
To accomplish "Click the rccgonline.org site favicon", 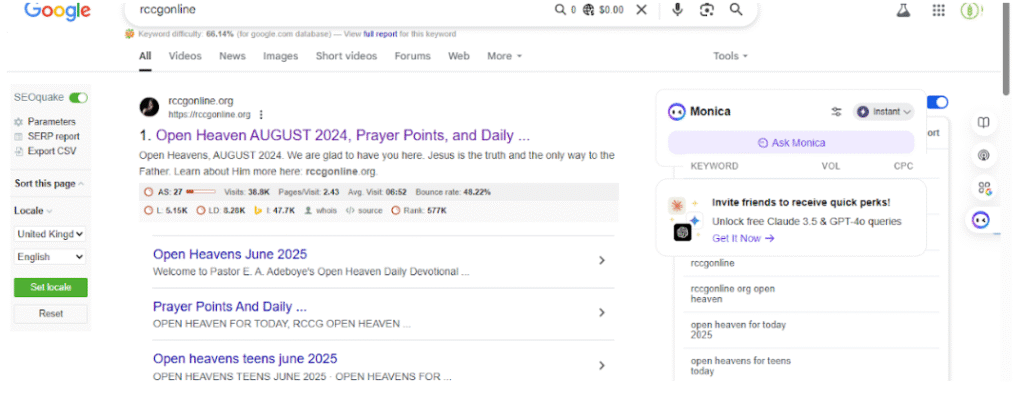I will [x=150, y=107].
